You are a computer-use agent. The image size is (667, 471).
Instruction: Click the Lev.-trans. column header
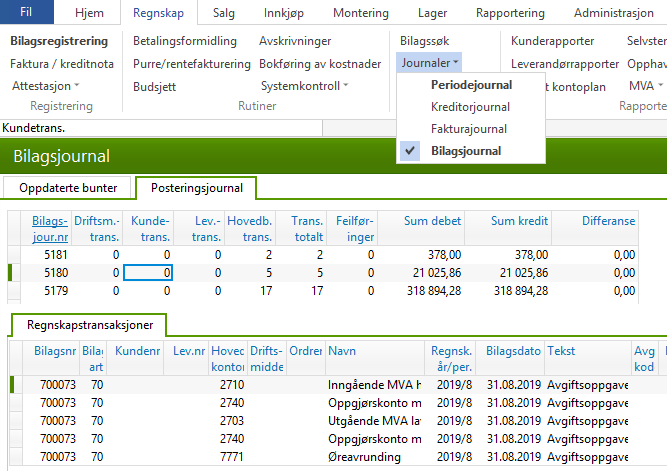199,228
